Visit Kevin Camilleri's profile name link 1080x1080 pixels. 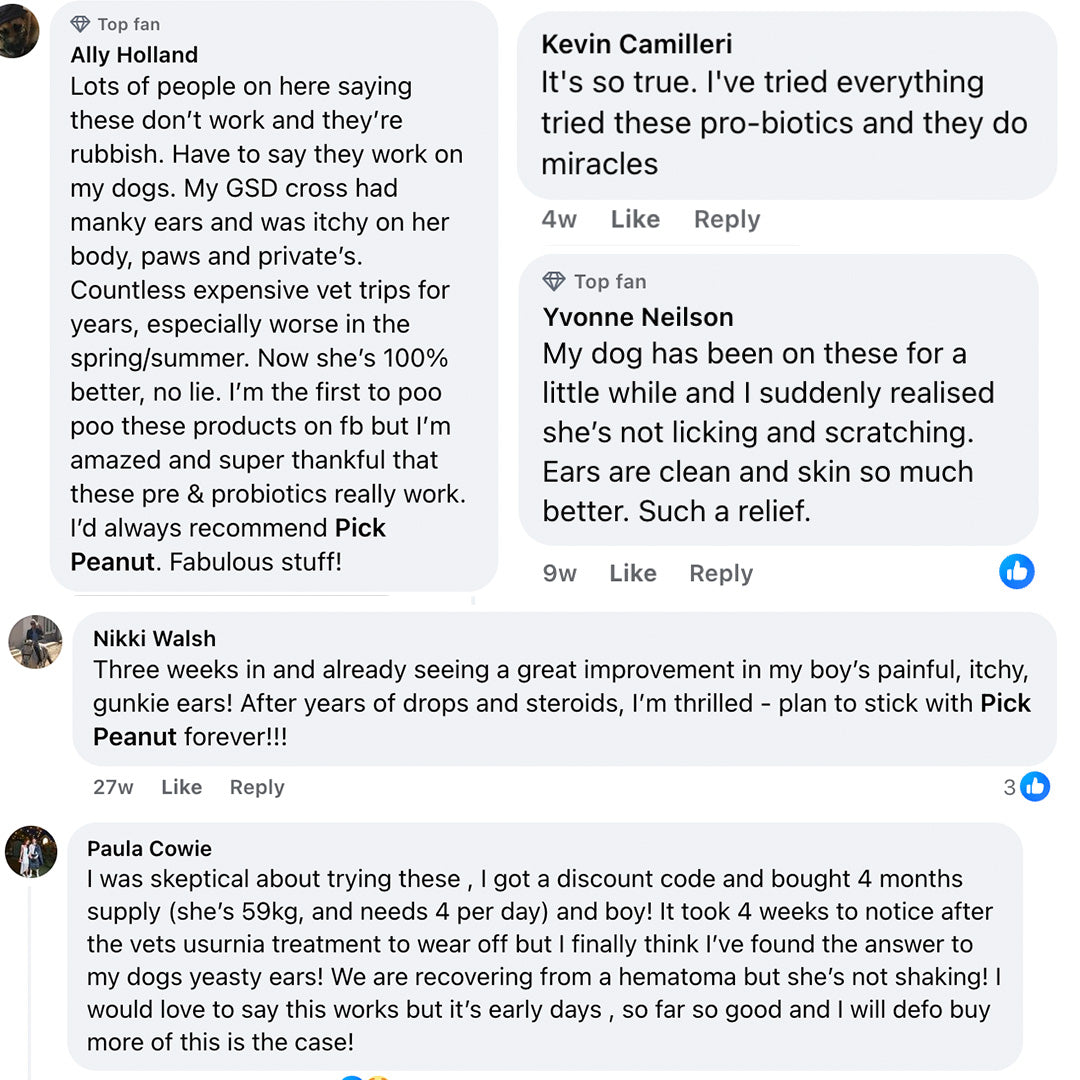[636, 44]
